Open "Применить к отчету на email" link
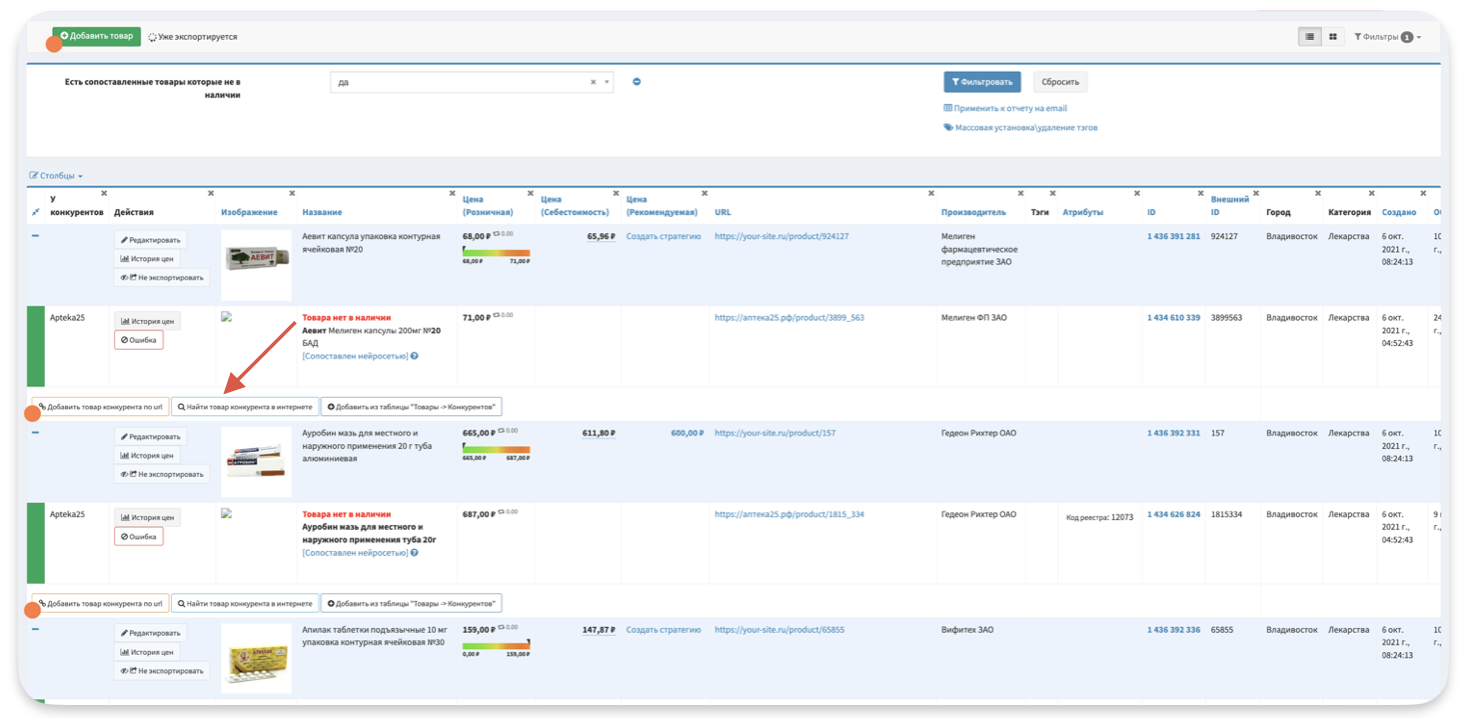1466x718 pixels. (1006, 108)
